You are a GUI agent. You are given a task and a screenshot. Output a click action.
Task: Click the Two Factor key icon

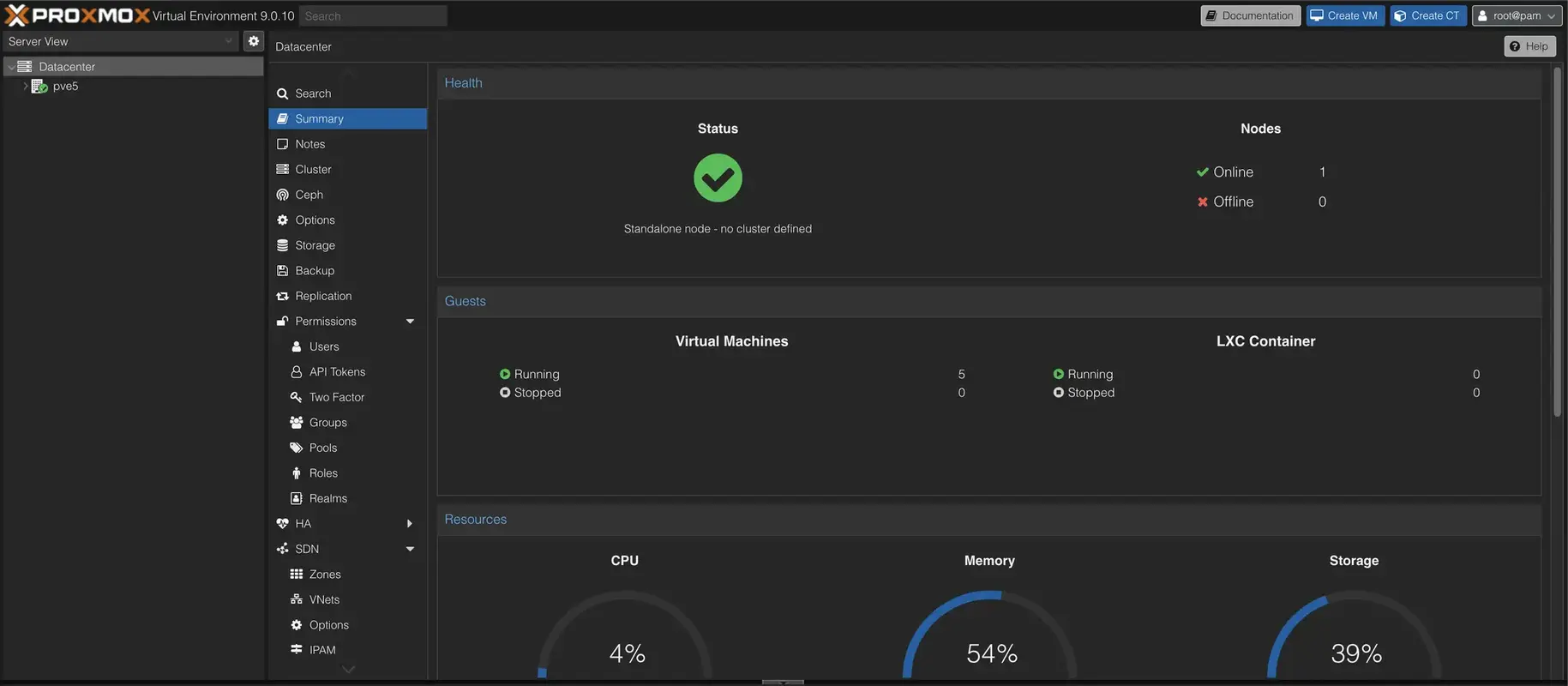pos(297,397)
